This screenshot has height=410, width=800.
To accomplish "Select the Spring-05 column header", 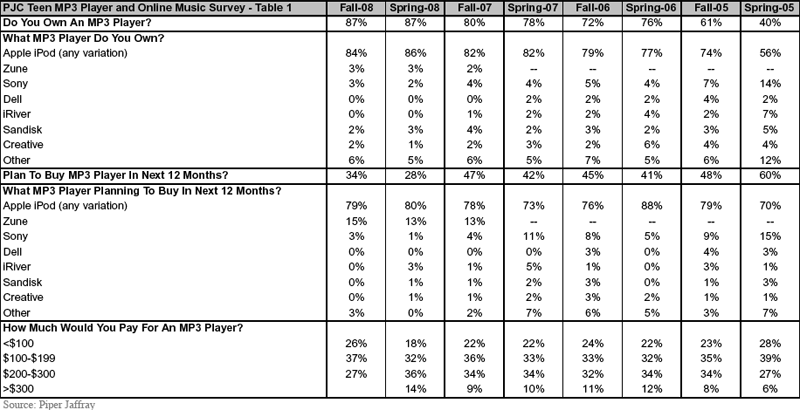I will click(x=770, y=8).
